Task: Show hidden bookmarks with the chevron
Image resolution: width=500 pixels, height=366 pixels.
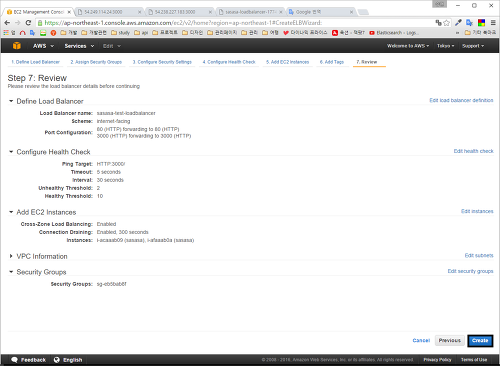Action: (457, 33)
